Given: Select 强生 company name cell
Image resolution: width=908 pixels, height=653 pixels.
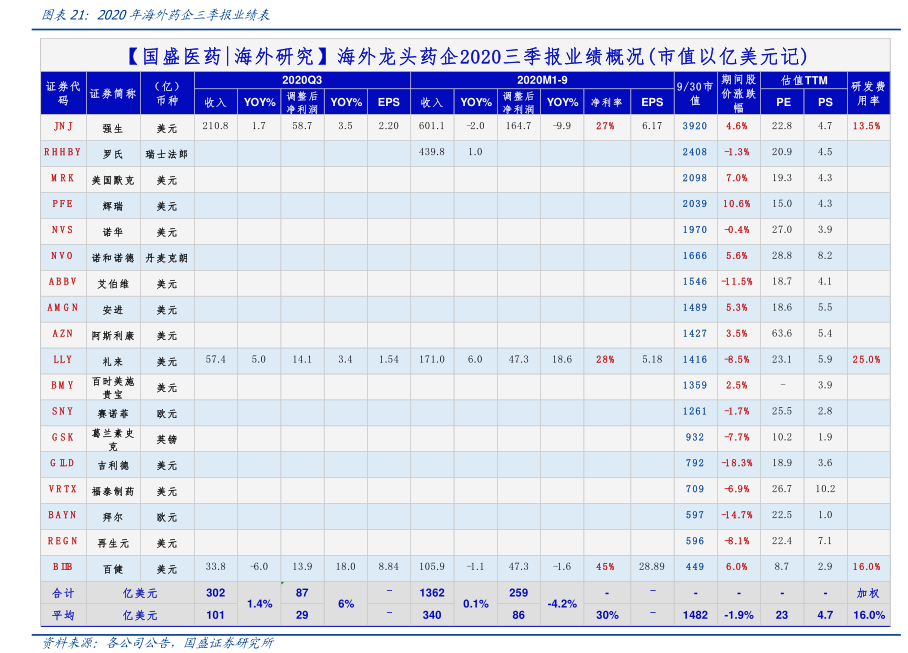Looking at the screenshot, I should tap(113, 129).
